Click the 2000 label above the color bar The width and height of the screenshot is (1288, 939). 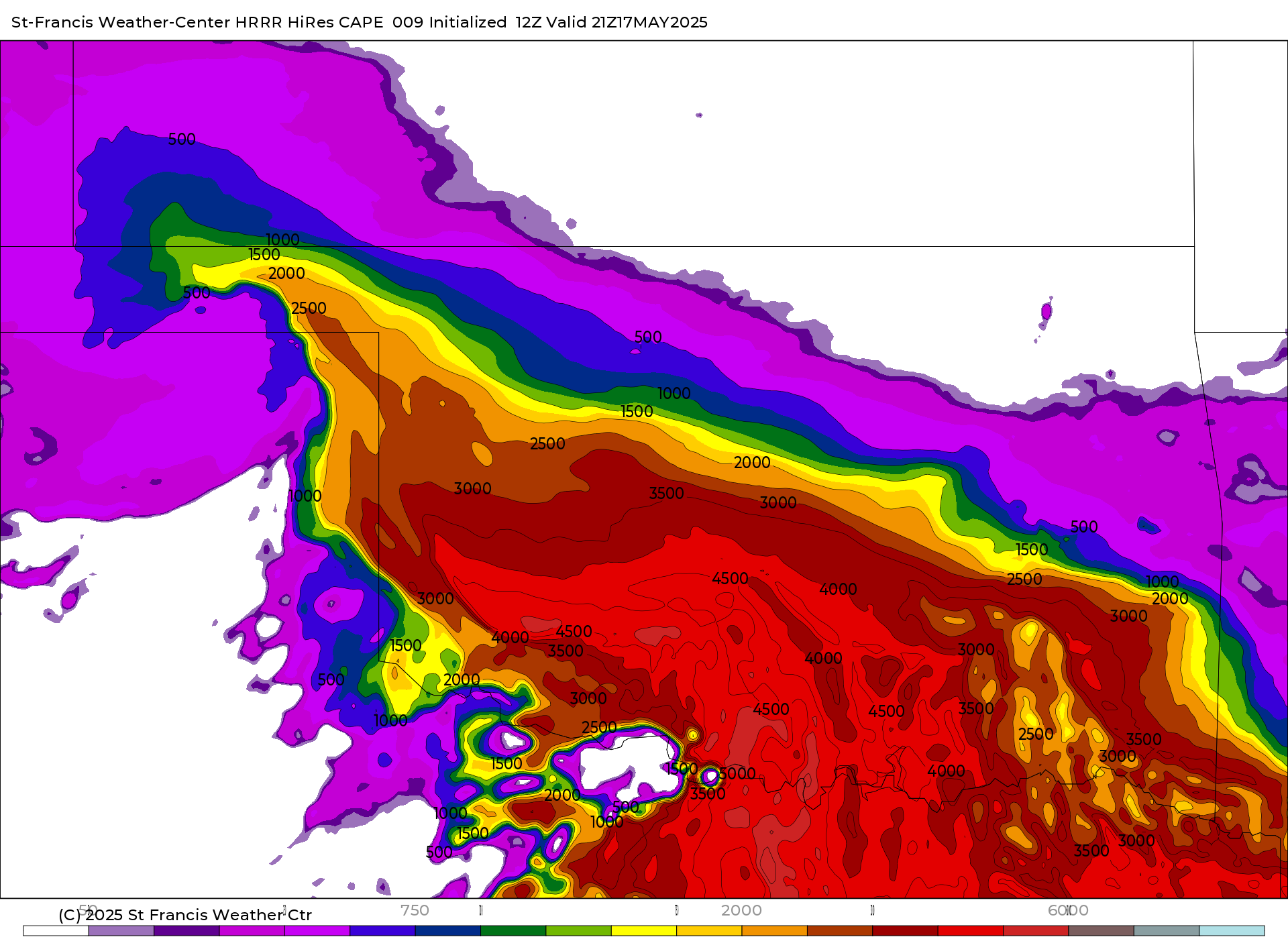click(x=741, y=910)
